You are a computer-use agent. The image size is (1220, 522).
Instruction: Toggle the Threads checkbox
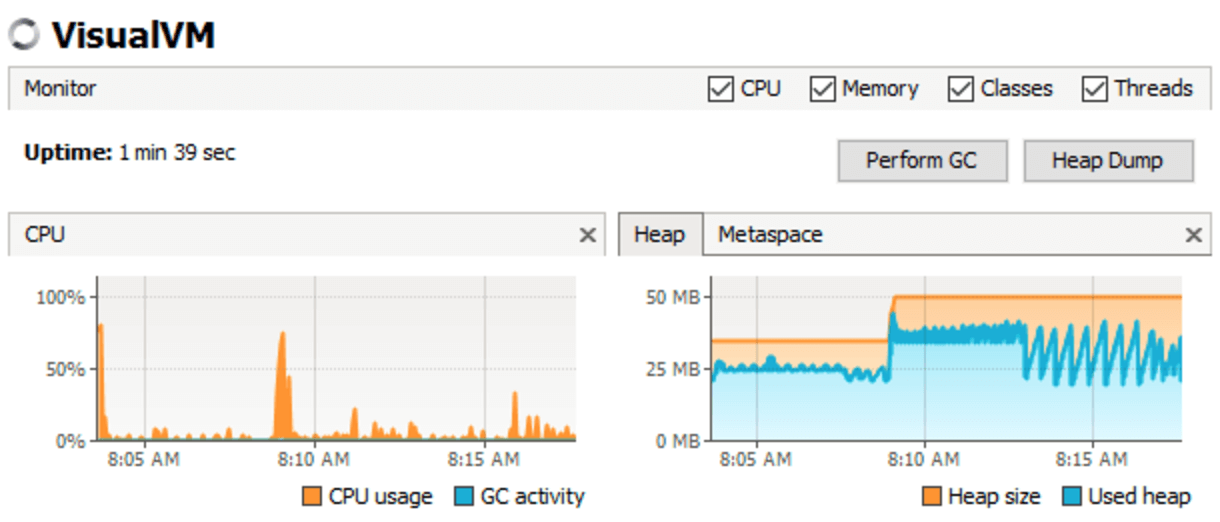[1095, 89]
